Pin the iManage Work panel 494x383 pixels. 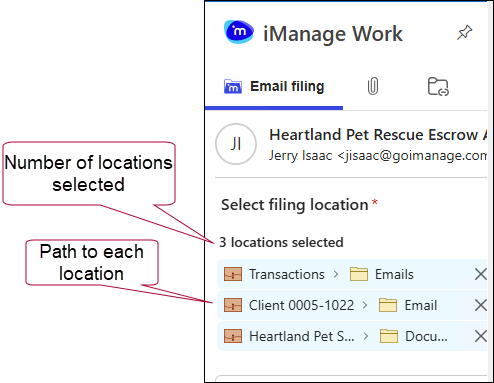coord(464,32)
